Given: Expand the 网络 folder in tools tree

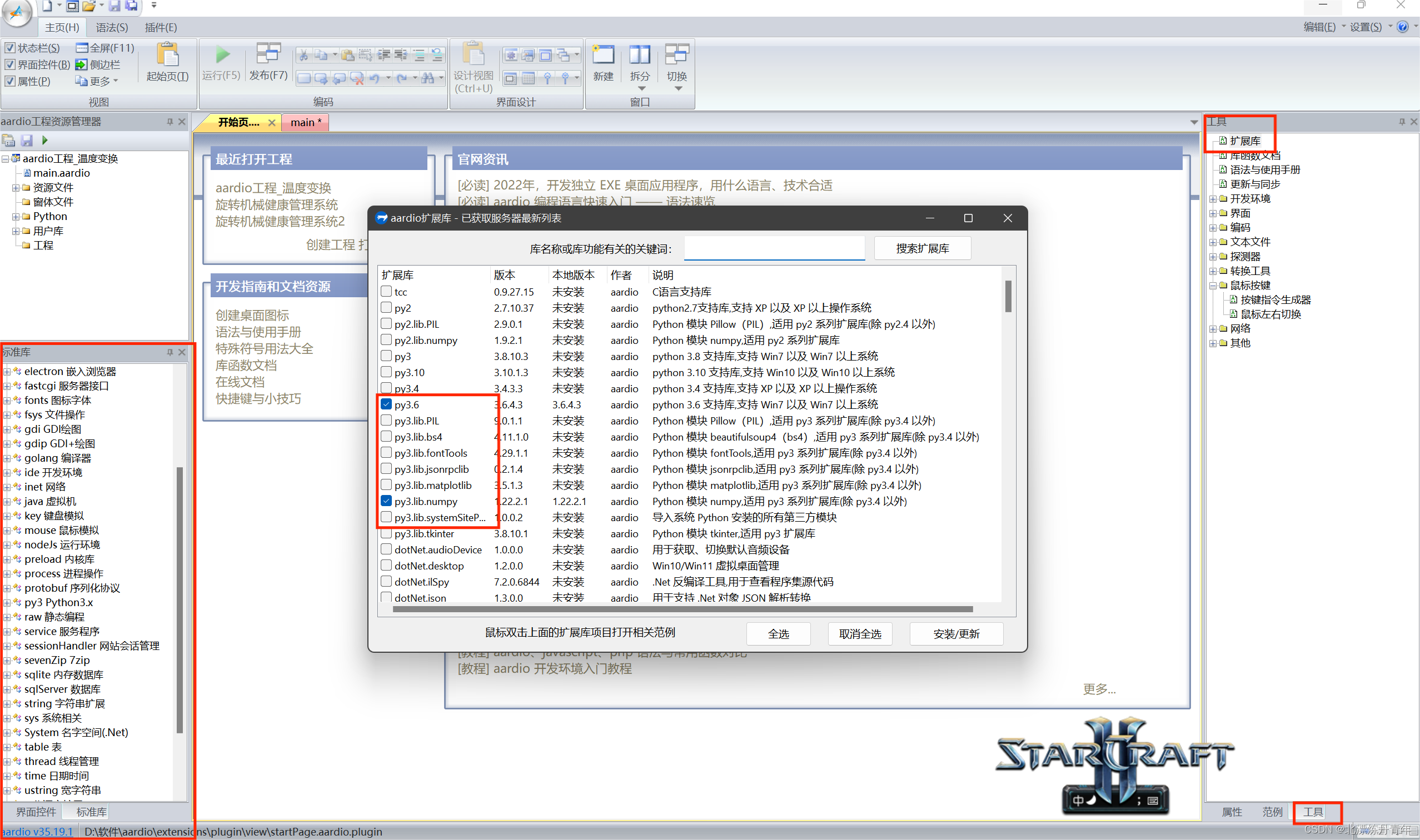Looking at the screenshot, I should [x=1213, y=328].
